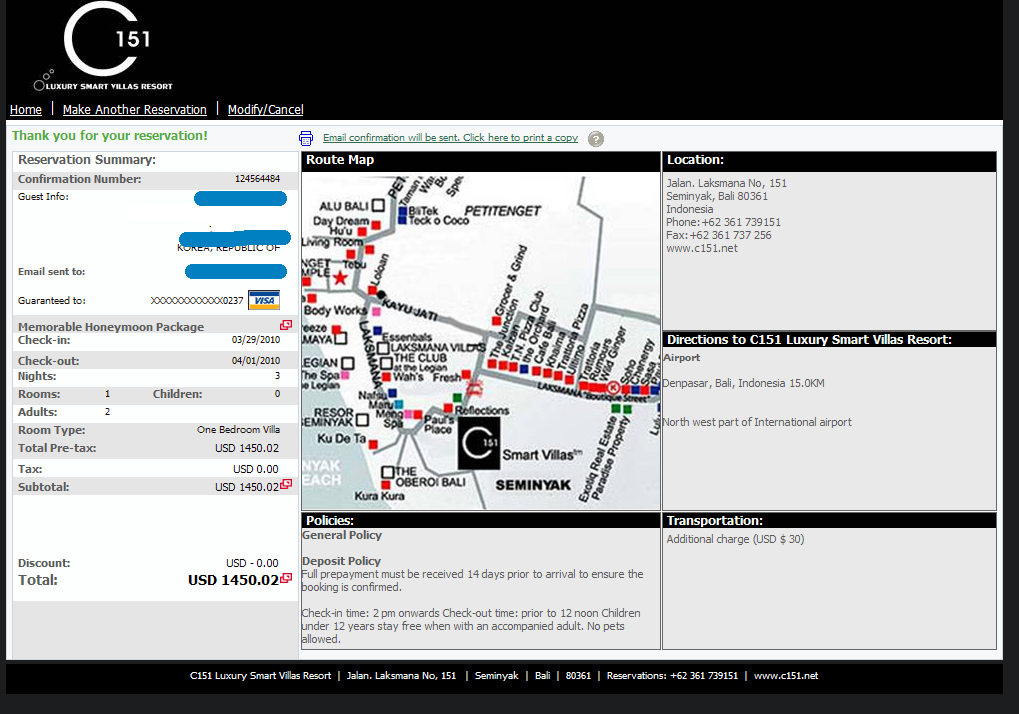Click the Visa card icon

click(264, 300)
